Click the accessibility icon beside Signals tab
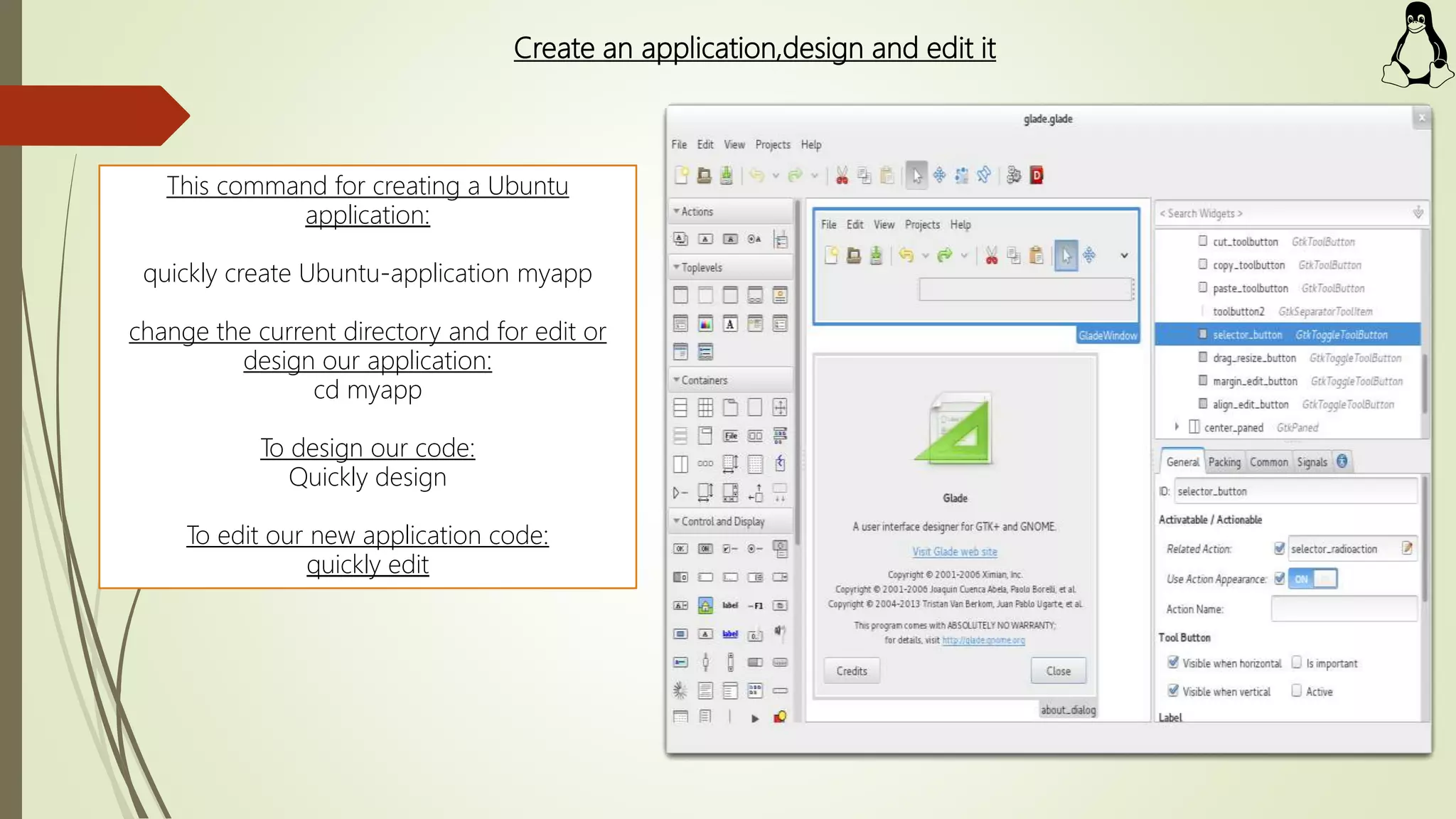This screenshot has width=1456, height=819. (x=1342, y=461)
